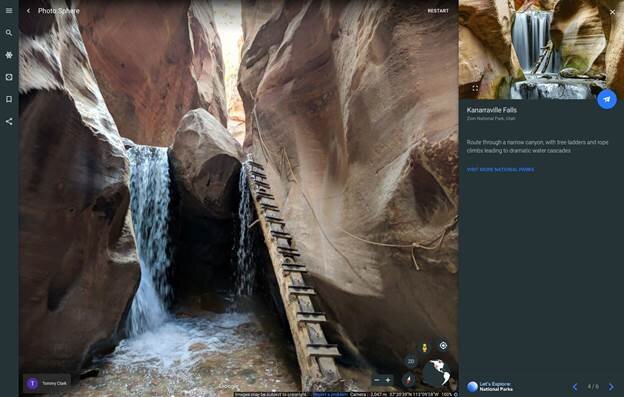Image resolution: width=624 pixels, height=397 pixels.
Task: Click the fly-to-my-location target icon
Action: 443,346
